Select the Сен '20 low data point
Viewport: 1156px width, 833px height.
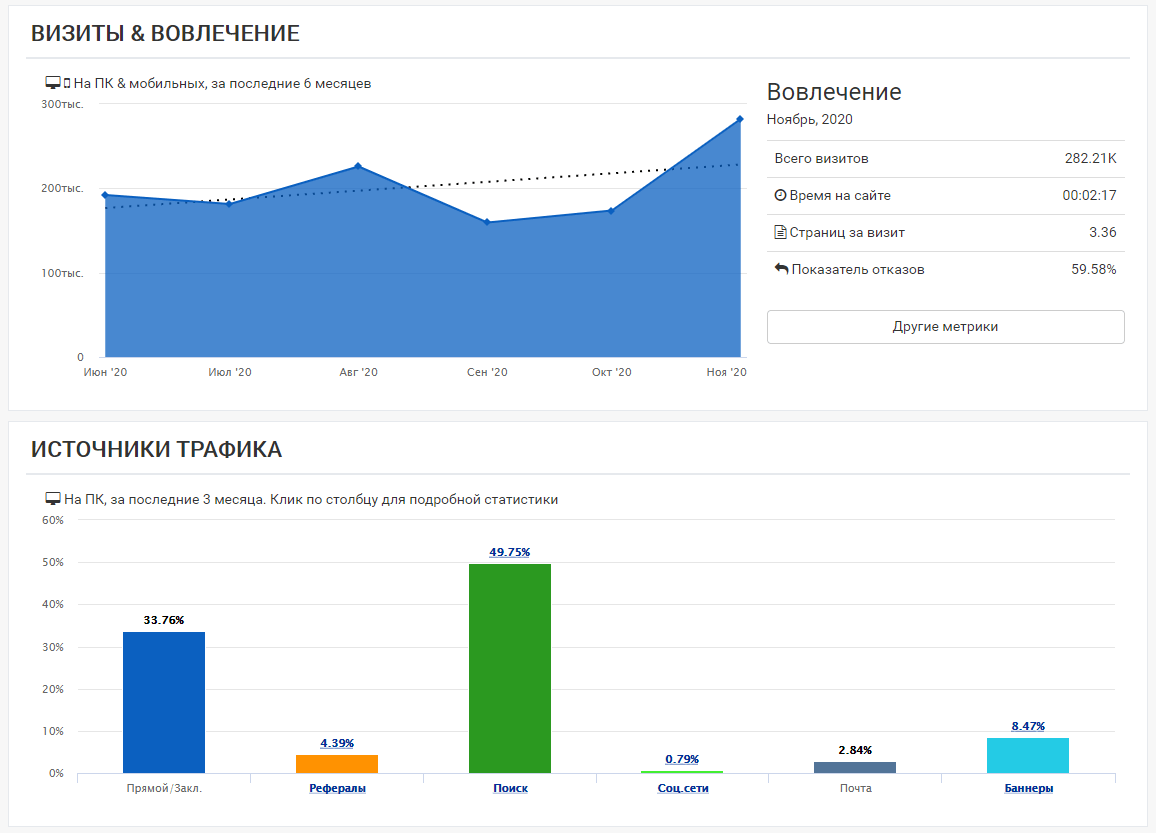click(487, 222)
